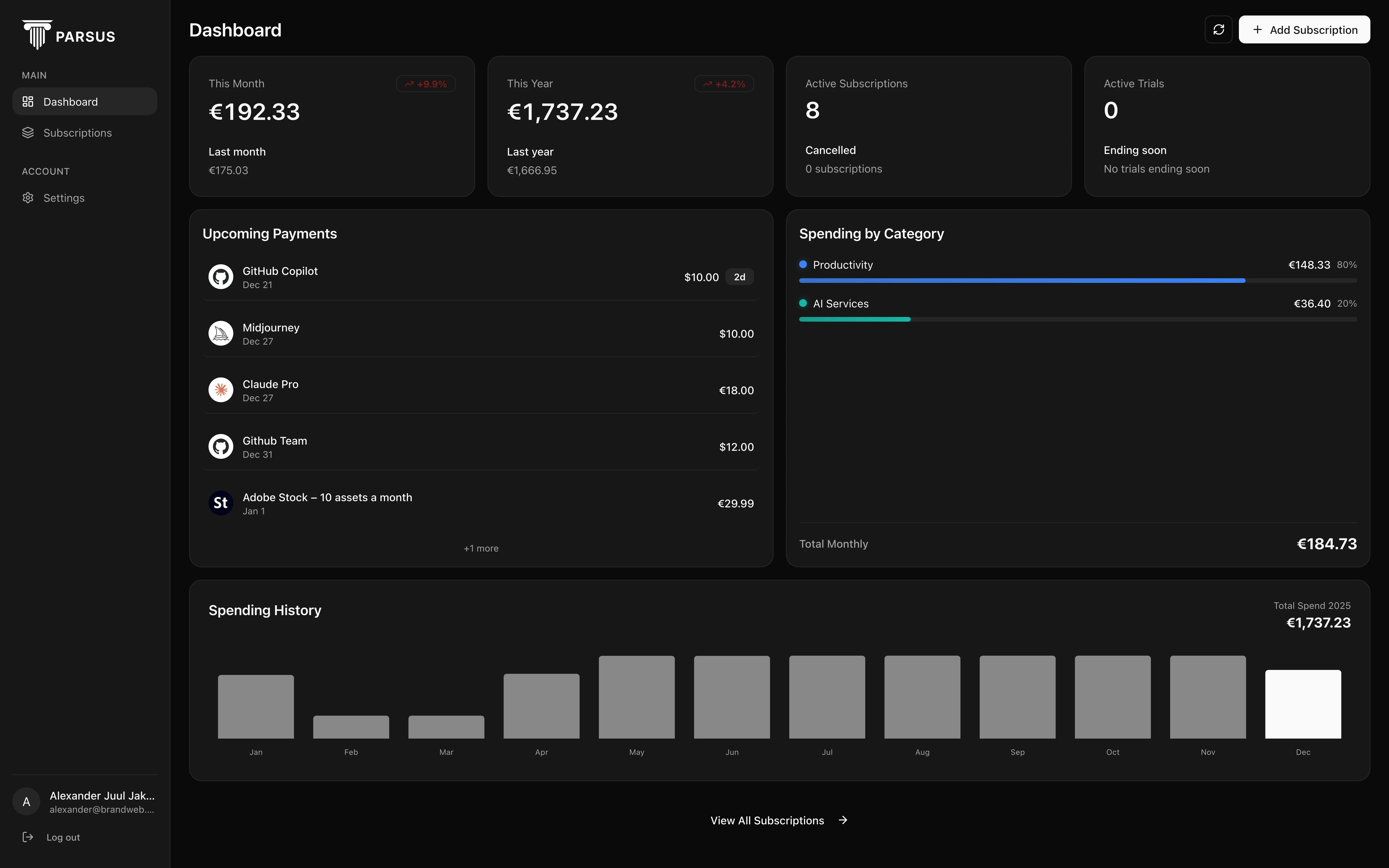Click the Midjourney sailboat icon
Screen dimensions: 1389x868
(220, 334)
